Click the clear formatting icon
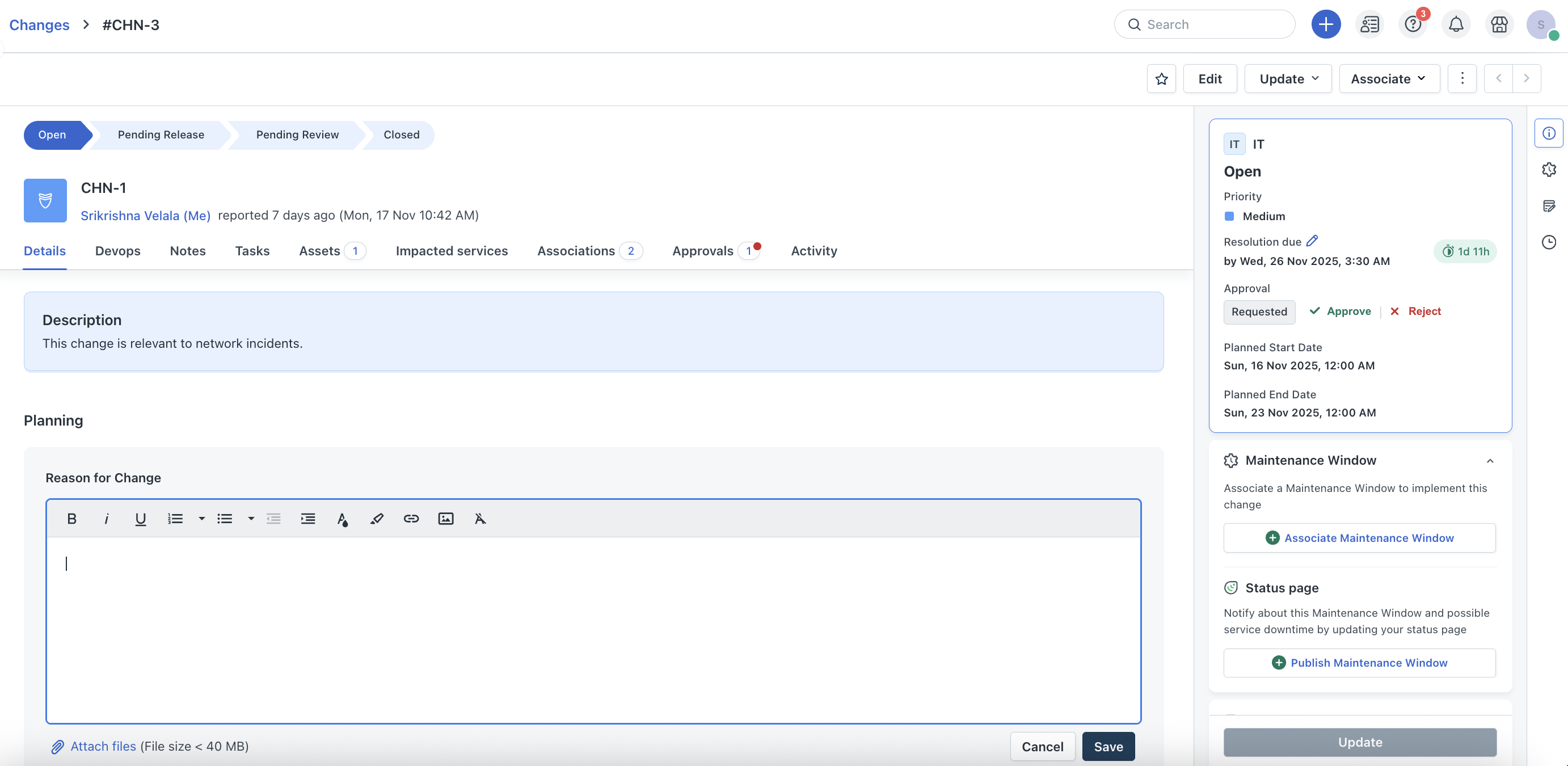The height and width of the screenshot is (766, 1568). click(480, 519)
